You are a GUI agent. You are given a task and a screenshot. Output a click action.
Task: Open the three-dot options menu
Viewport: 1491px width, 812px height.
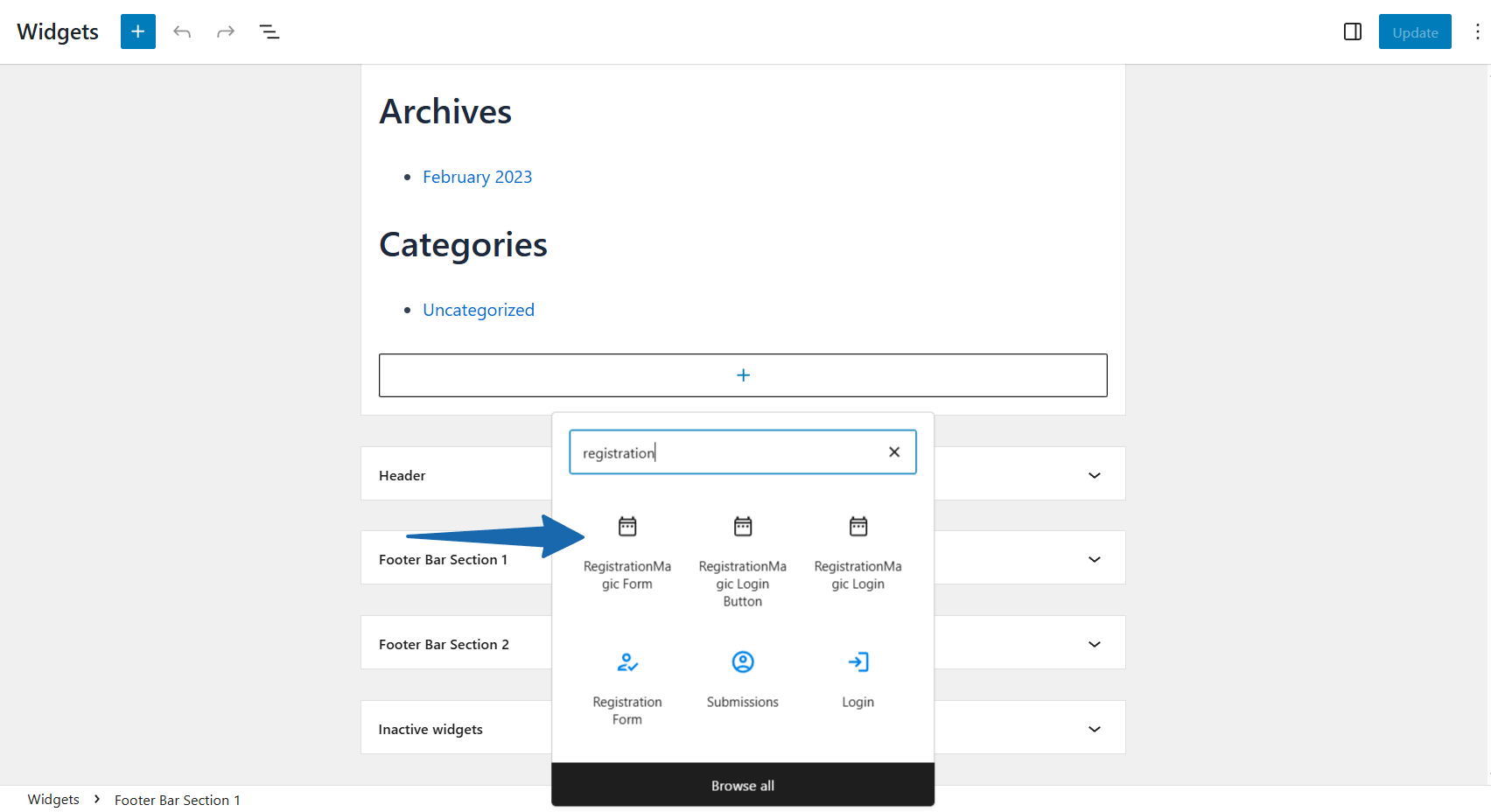(1477, 31)
